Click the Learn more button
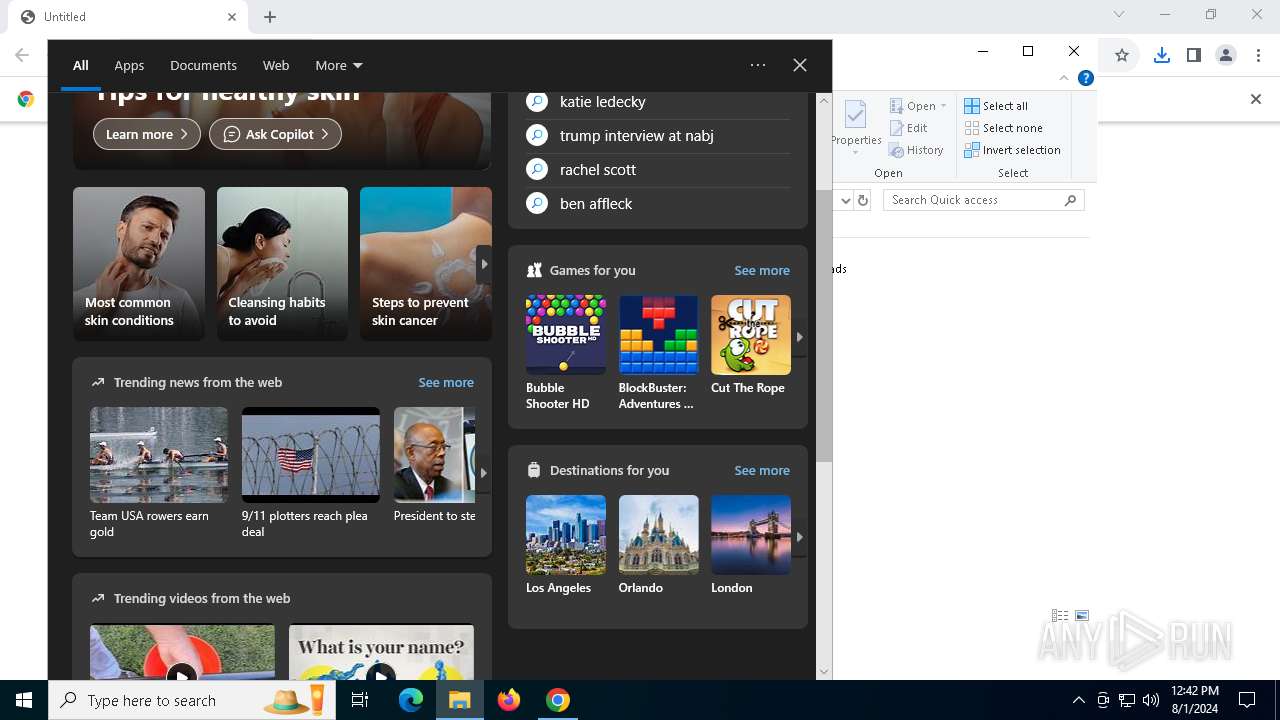 click(x=147, y=134)
